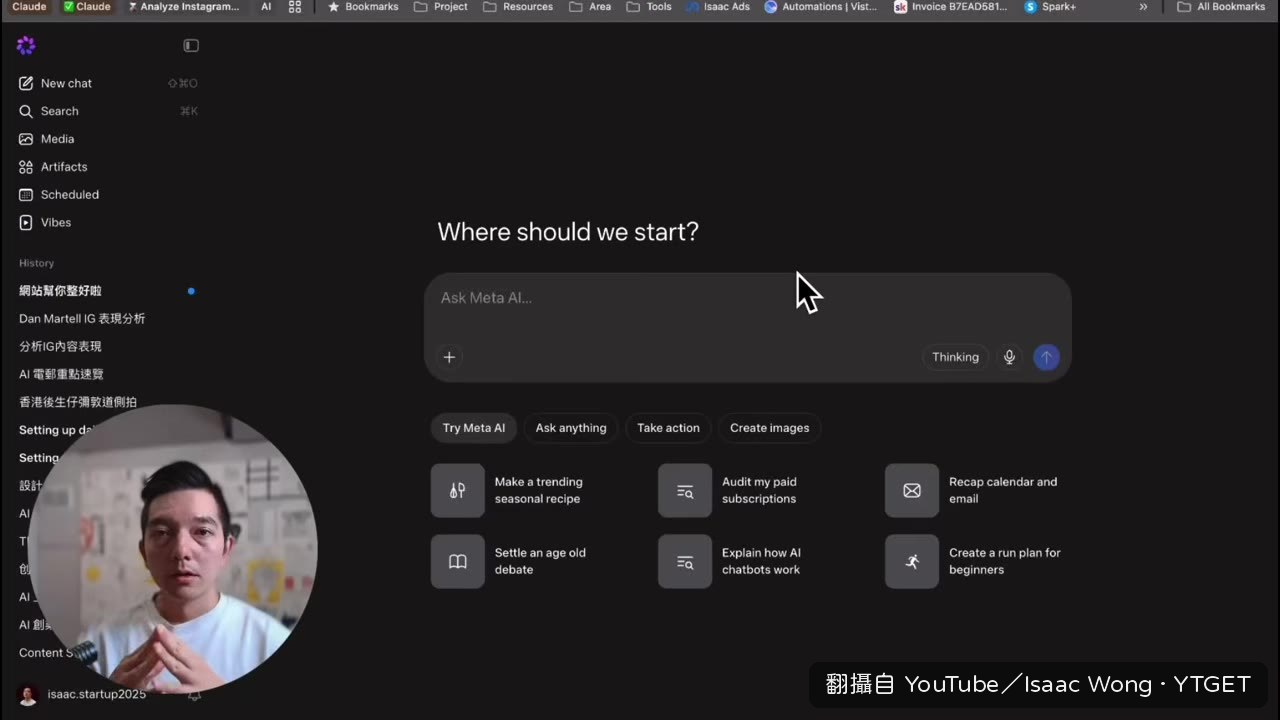
Task: Open the Analyze Instagram bookmark
Action: coord(183,7)
